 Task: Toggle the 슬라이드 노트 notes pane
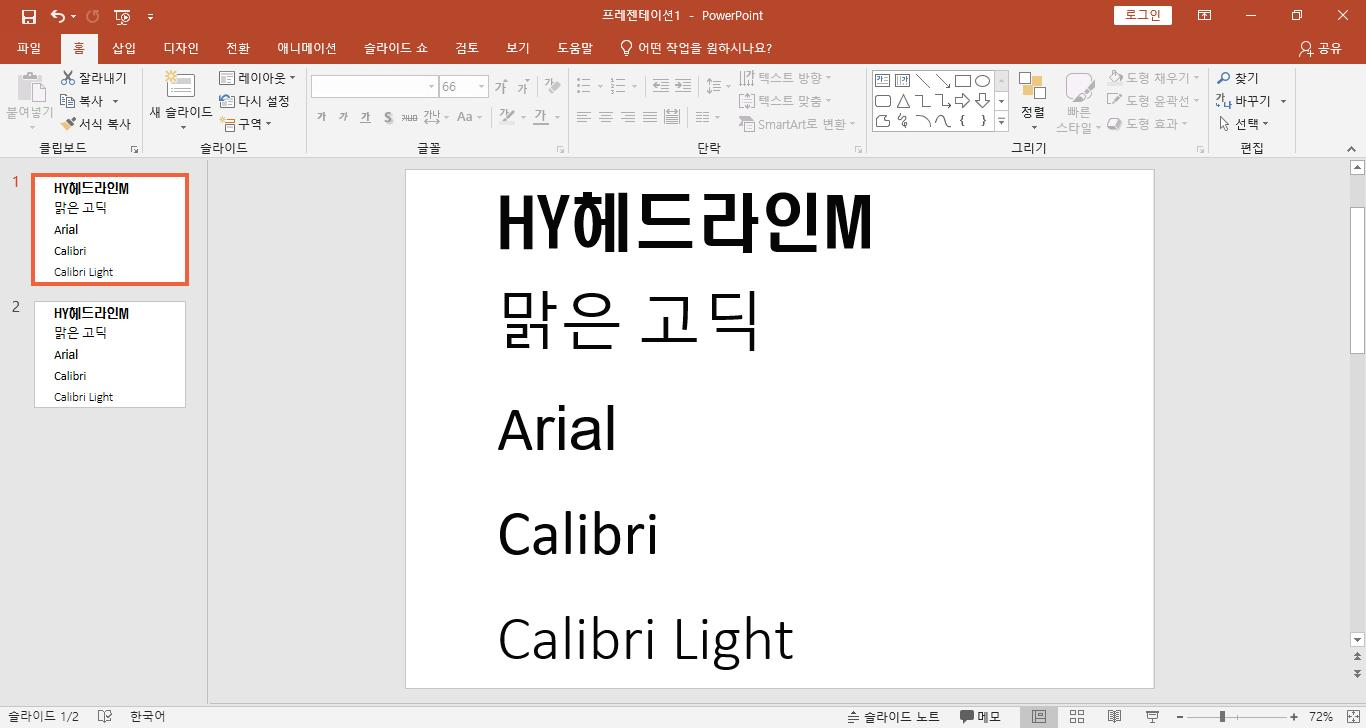click(893, 716)
